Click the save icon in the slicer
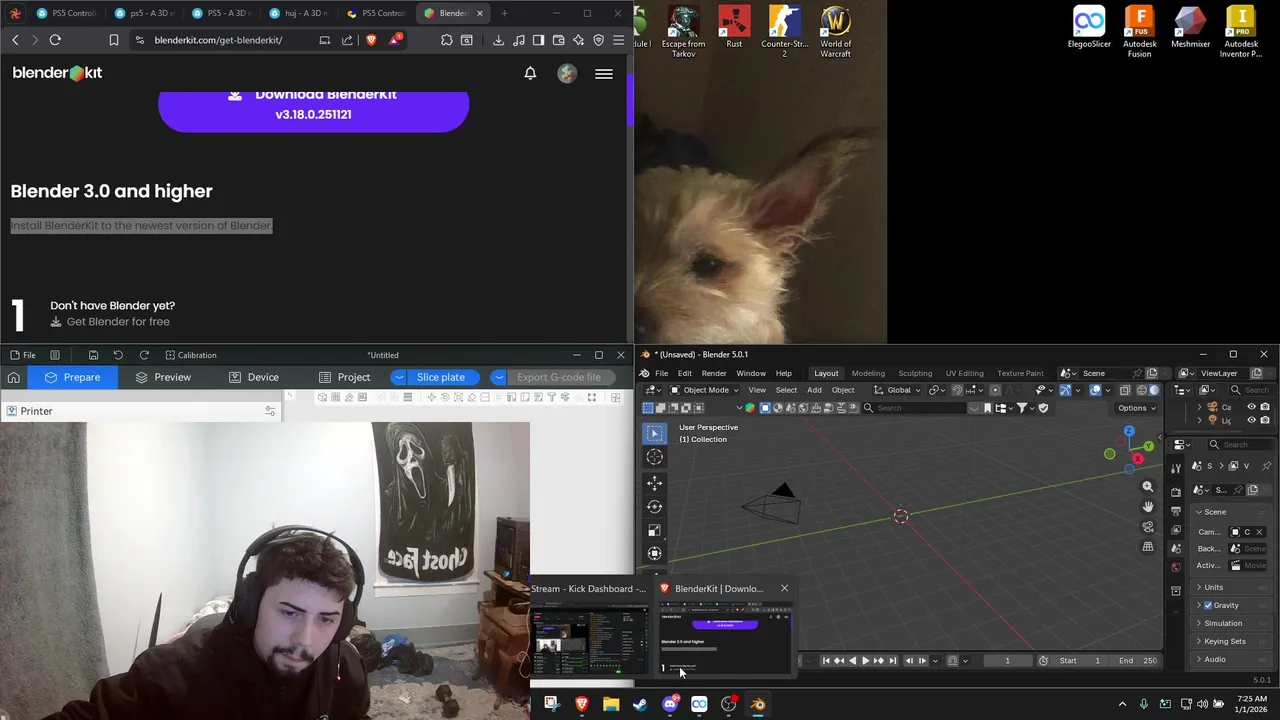The height and width of the screenshot is (720, 1280). [93, 355]
